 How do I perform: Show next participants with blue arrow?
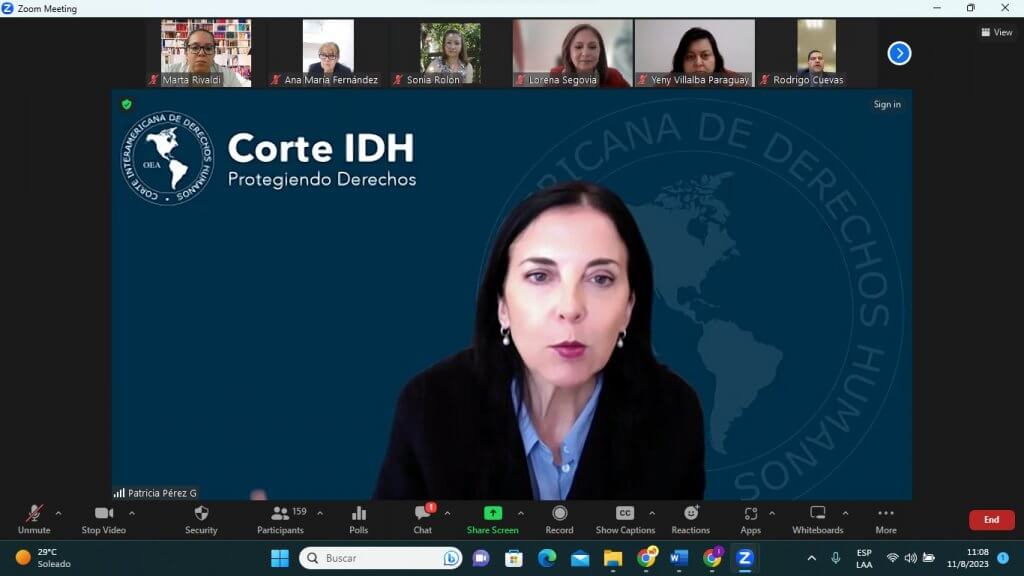click(x=899, y=53)
